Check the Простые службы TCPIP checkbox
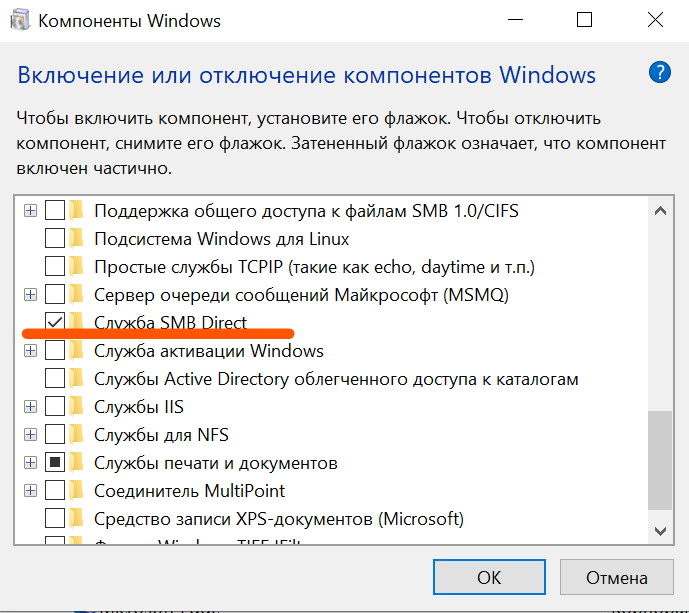689x613 pixels. pos(55,267)
